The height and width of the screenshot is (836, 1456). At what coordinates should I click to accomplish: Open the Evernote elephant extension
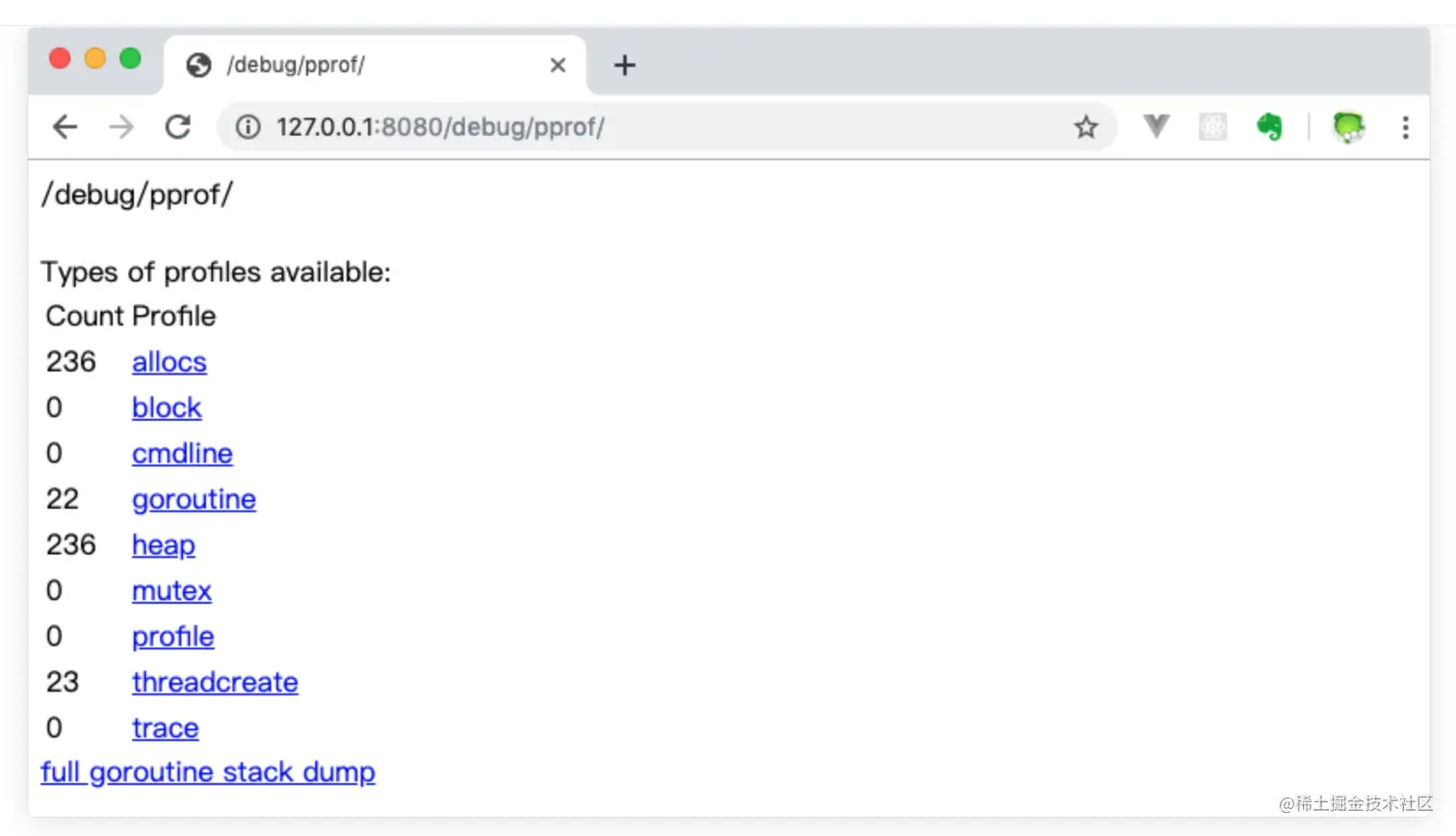(1269, 126)
